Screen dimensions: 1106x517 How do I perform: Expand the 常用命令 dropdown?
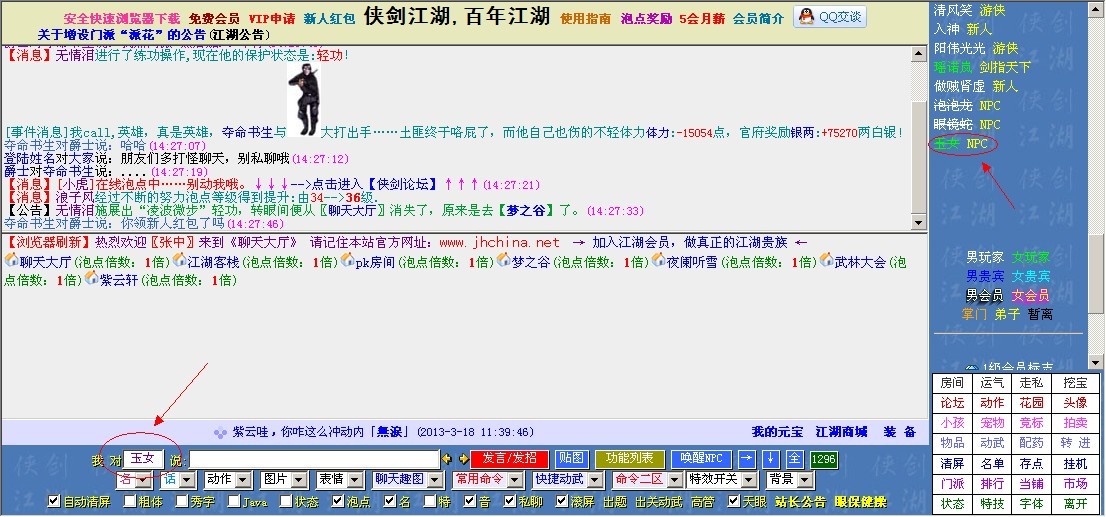coord(488,480)
